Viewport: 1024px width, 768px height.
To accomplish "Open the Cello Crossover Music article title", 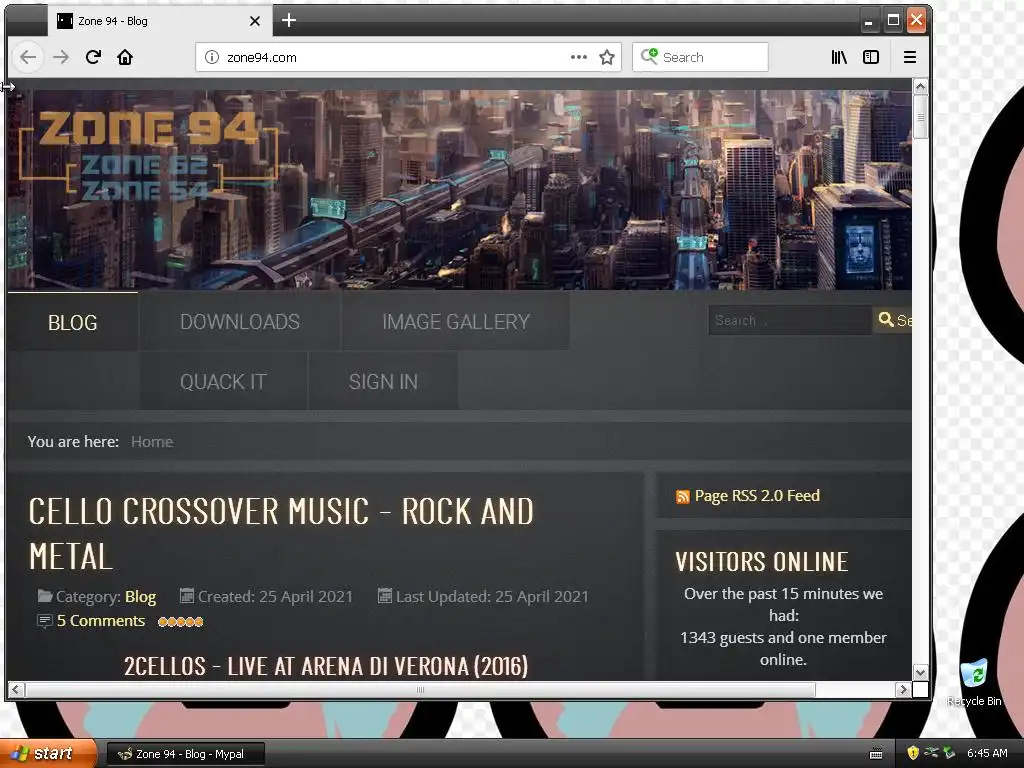I will (x=281, y=534).
